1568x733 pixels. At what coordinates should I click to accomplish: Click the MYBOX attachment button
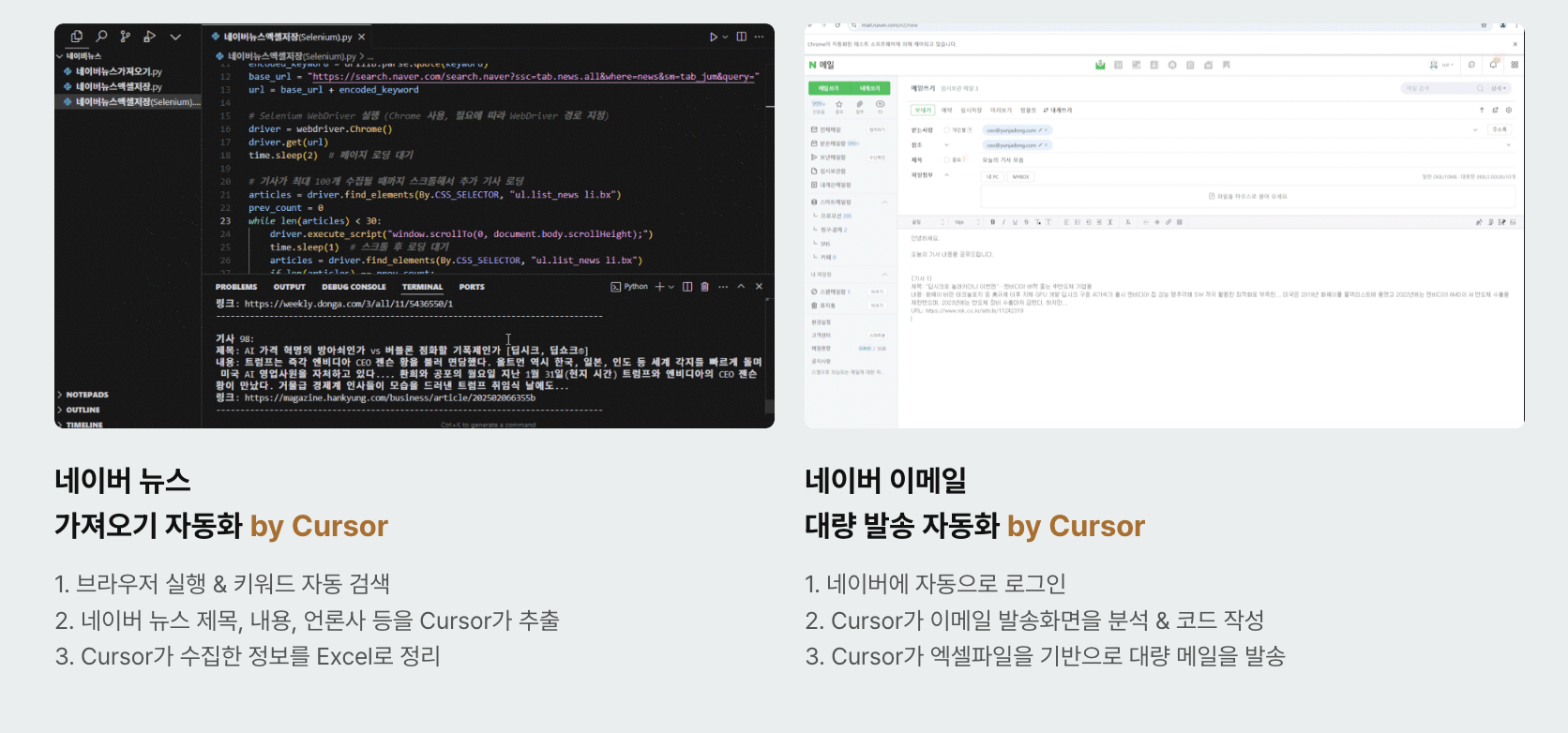[1020, 176]
